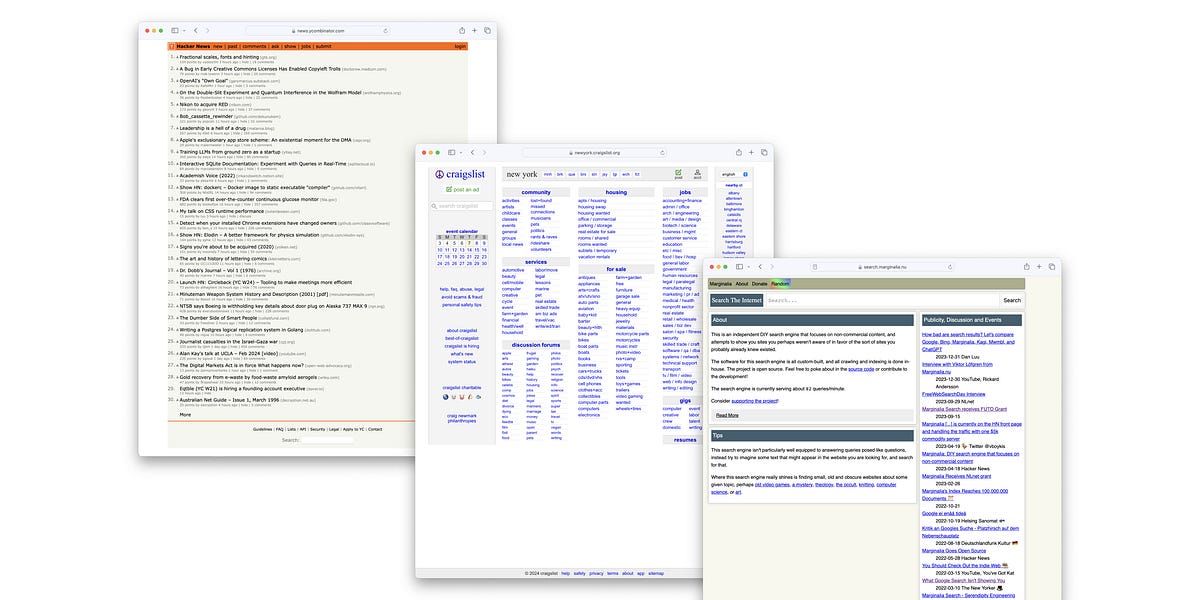Image resolution: width=1200 pixels, height=600 pixels.
Task: Focus the 'search craigslist' input field
Action: 462,206
